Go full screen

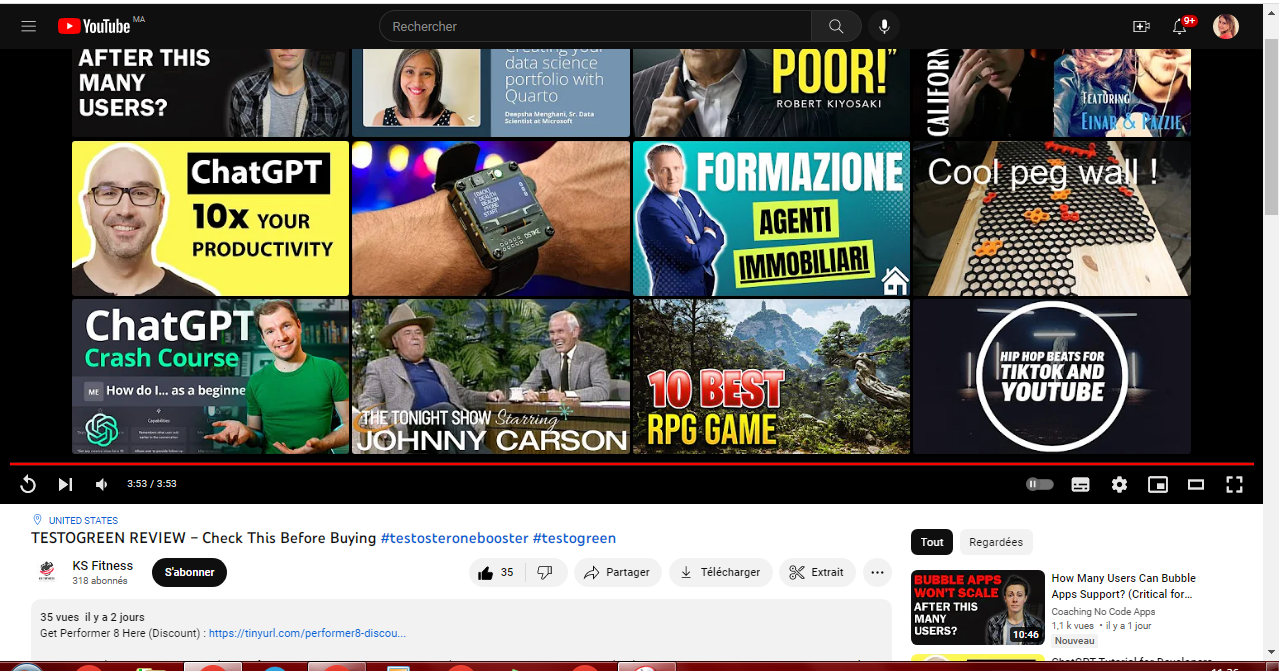1234,484
